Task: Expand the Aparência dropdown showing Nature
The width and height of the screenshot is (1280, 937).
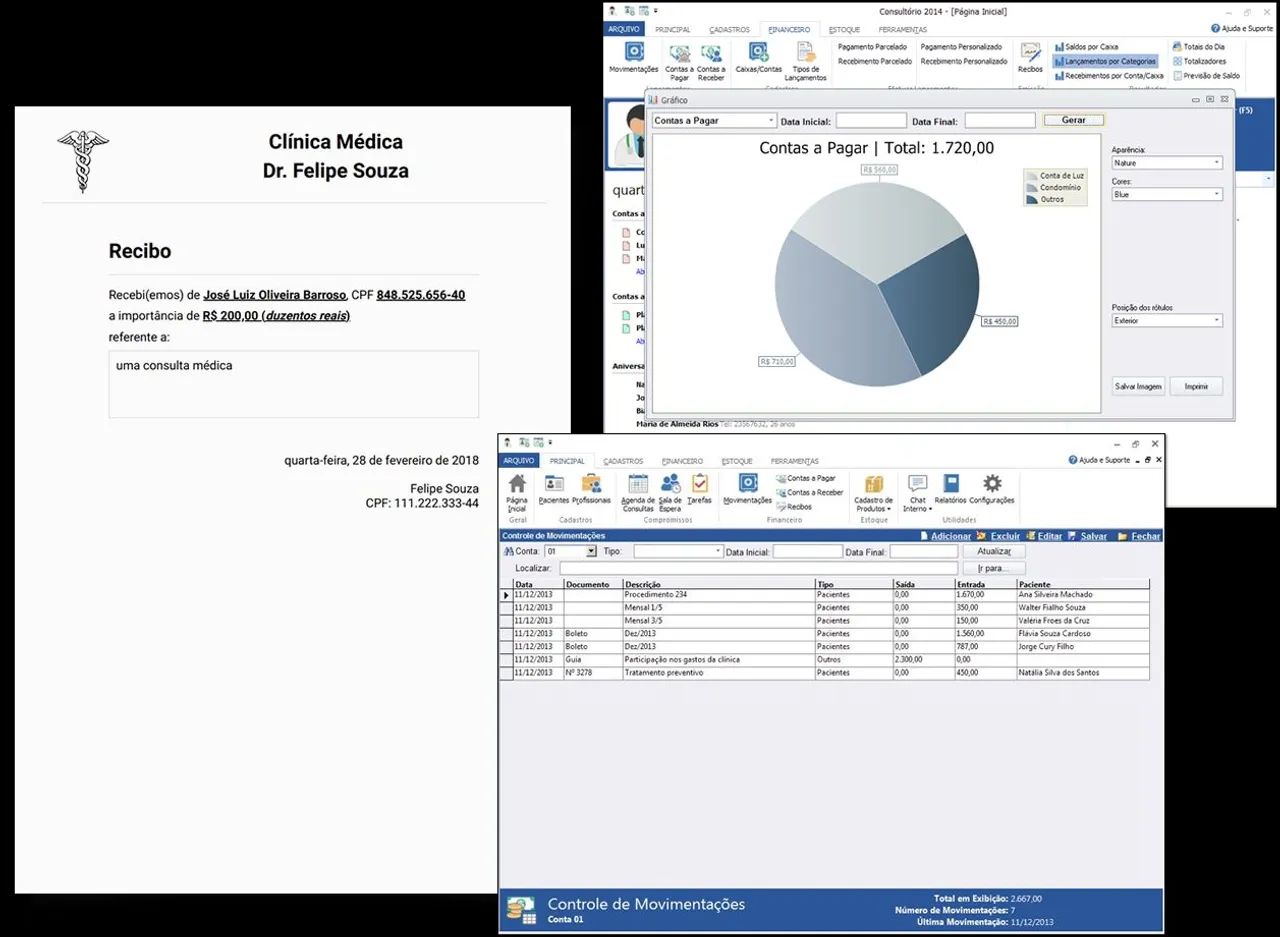Action: pyautogui.click(x=1216, y=162)
